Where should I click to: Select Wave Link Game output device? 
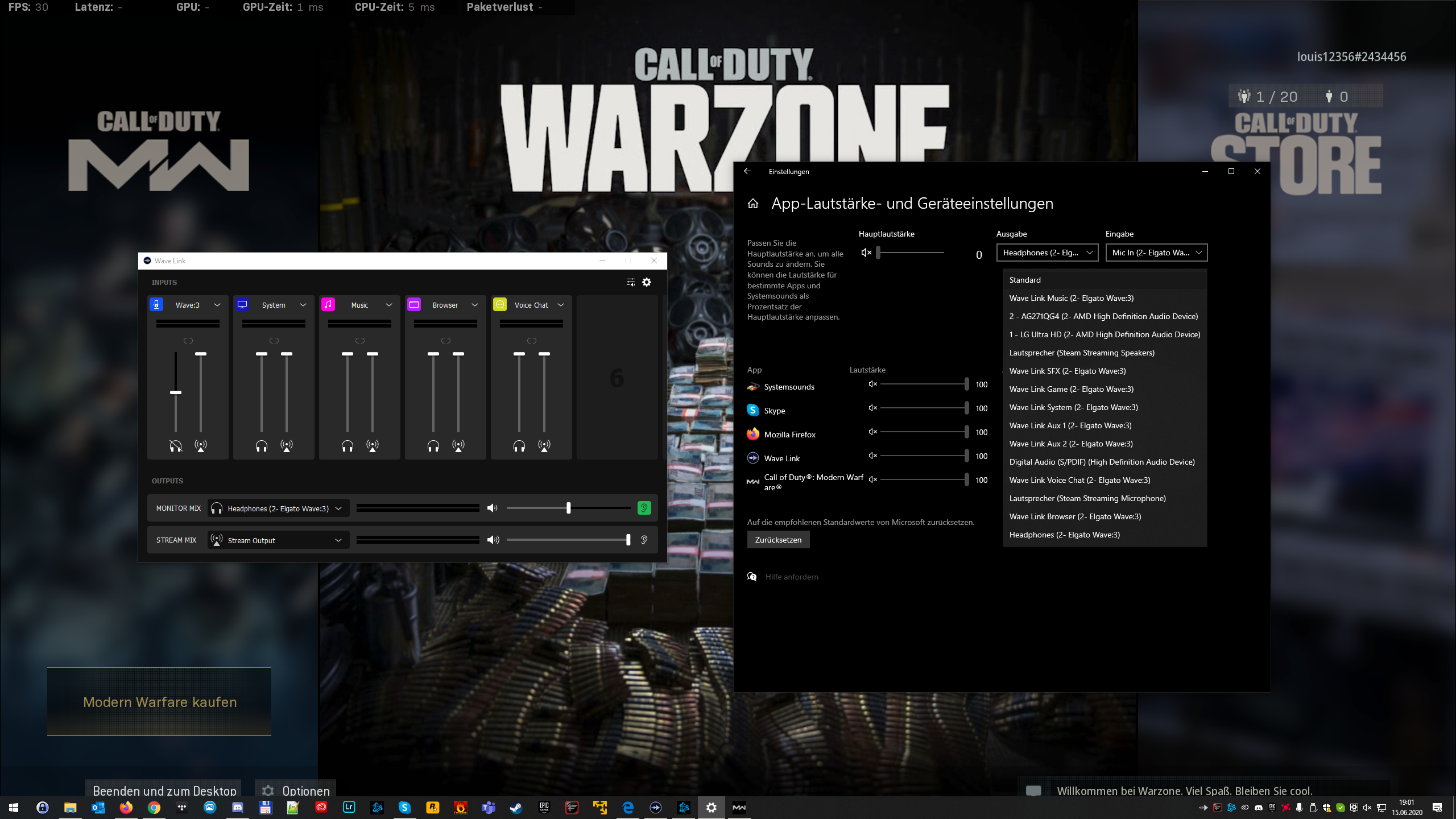tap(1105, 389)
